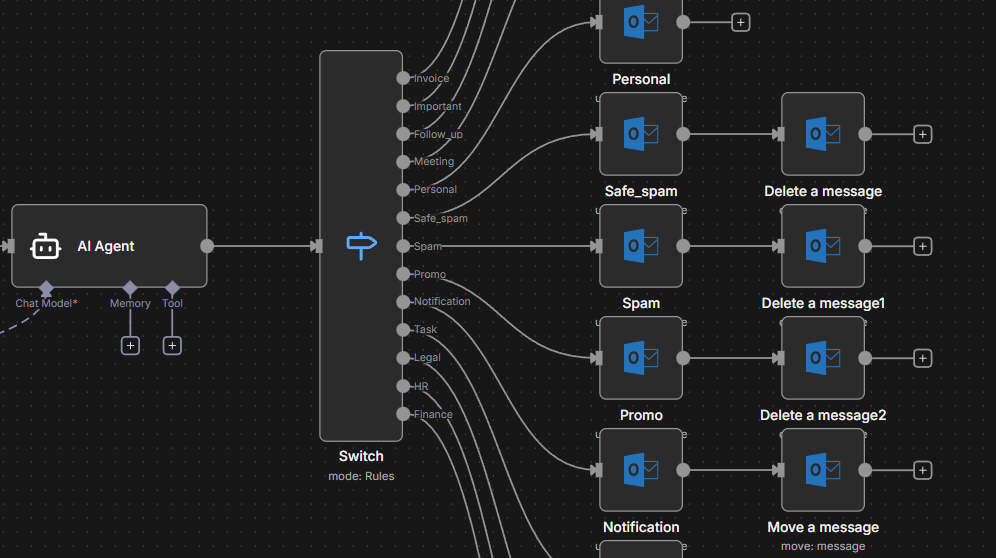Open the Notification Outlook node
996x558 pixels.
tap(640, 470)
